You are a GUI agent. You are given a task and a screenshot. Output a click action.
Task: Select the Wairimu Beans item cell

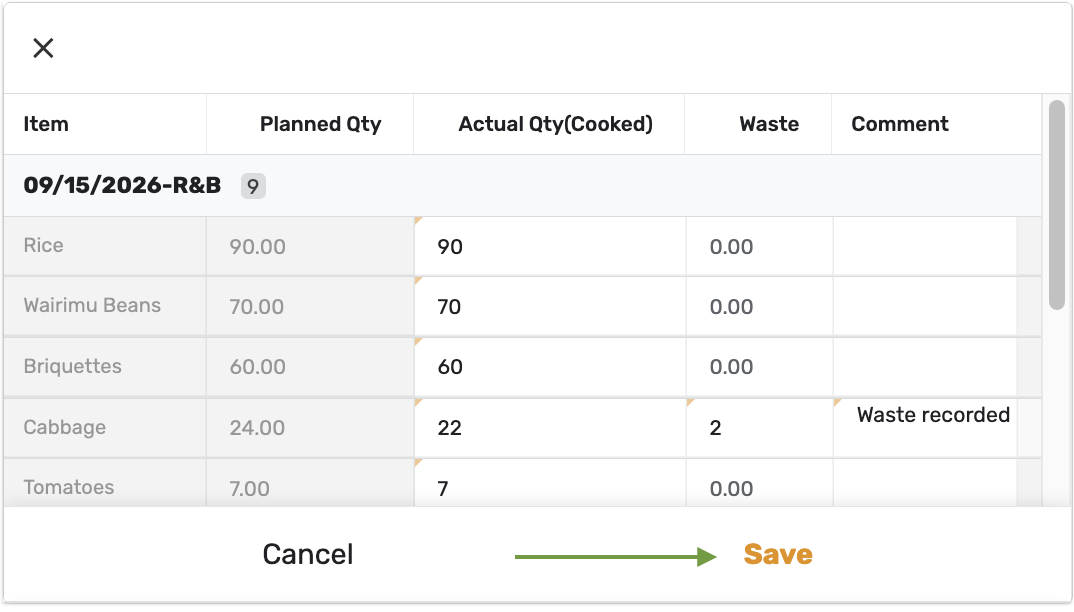pos(105,306)
